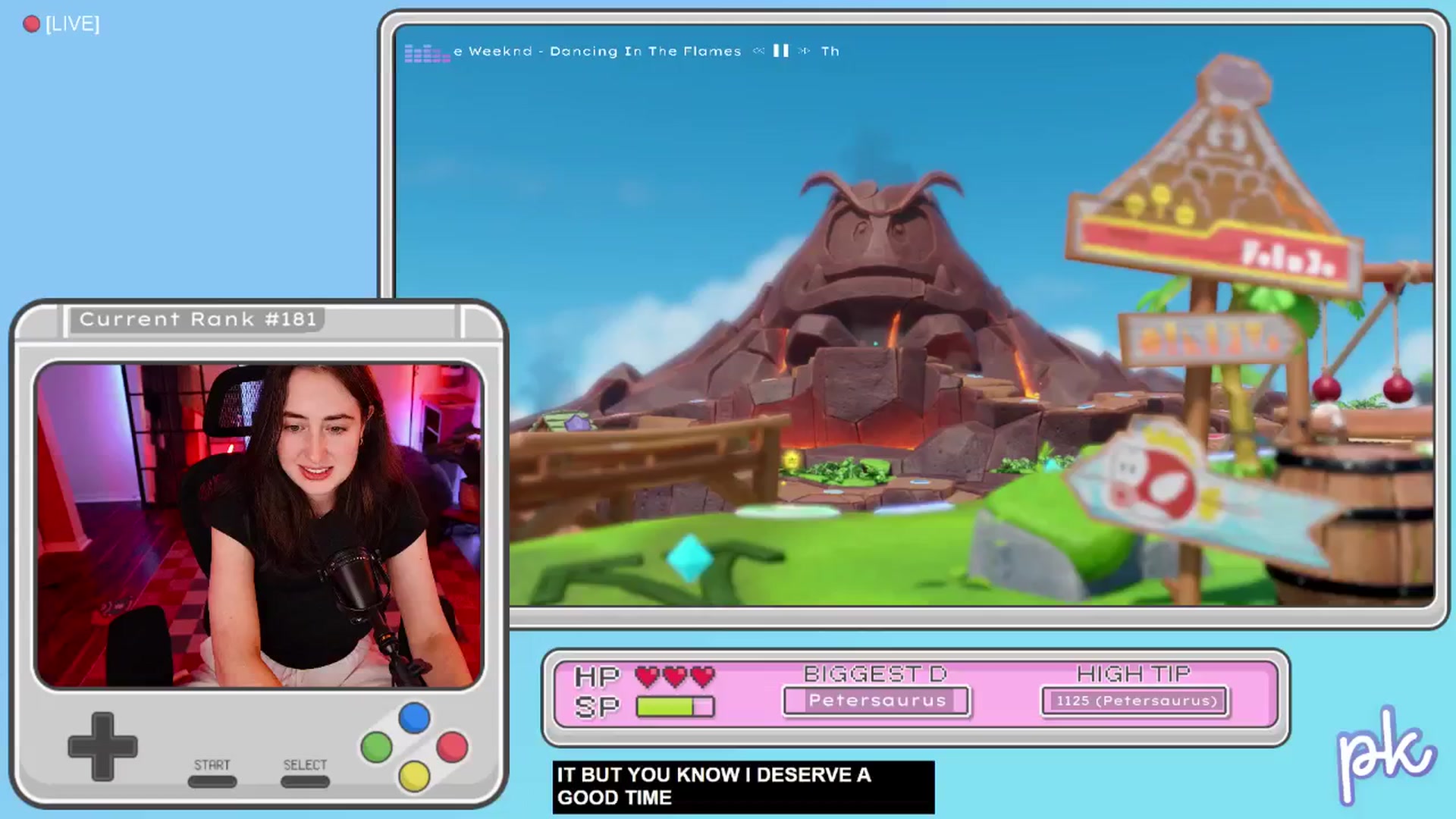Click the hanging red cherries by the signpost

[x=1363, y=388]
